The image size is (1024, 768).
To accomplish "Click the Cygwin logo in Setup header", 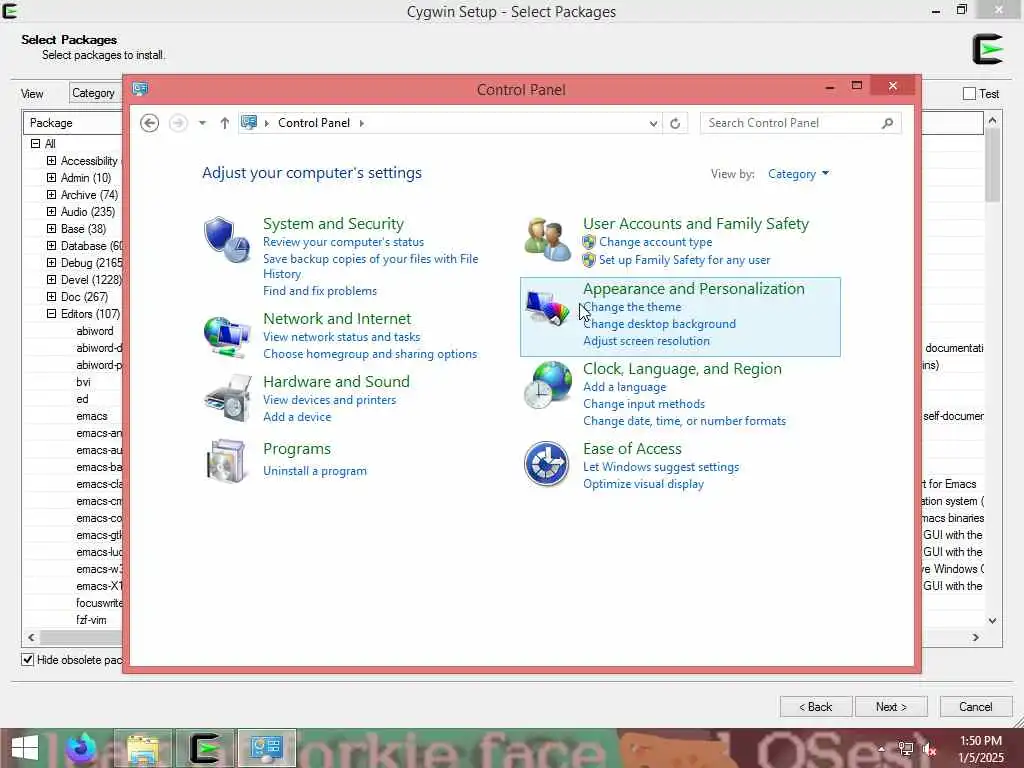I will [987, 50].
